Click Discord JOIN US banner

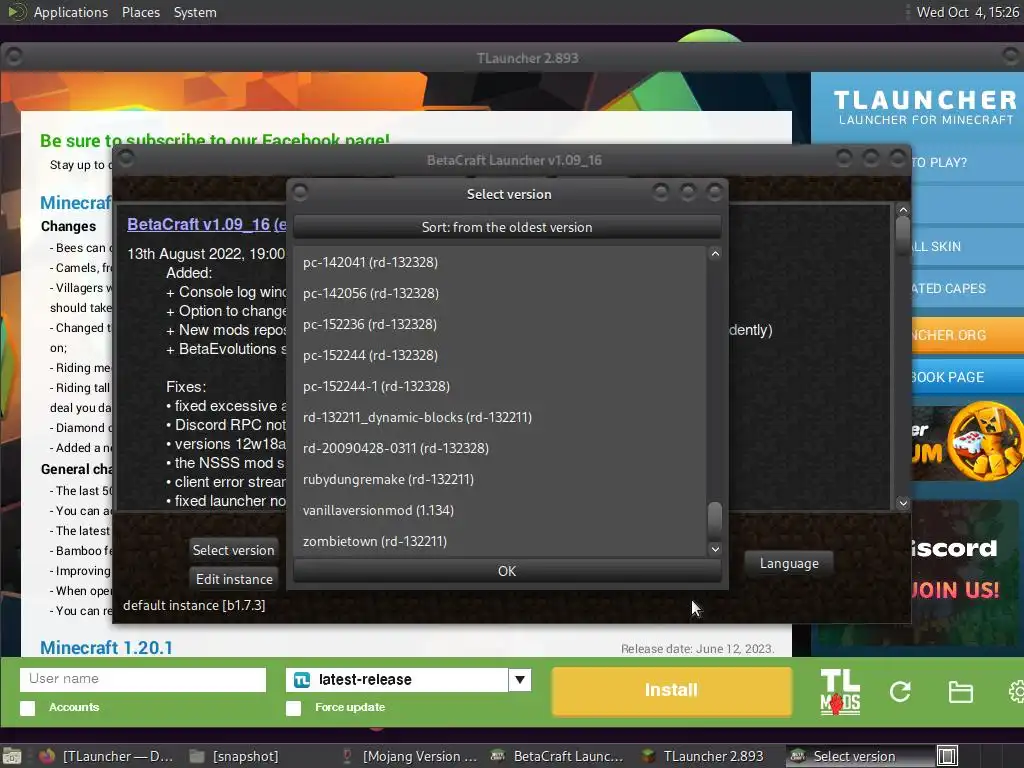click(x=967, y=571)
